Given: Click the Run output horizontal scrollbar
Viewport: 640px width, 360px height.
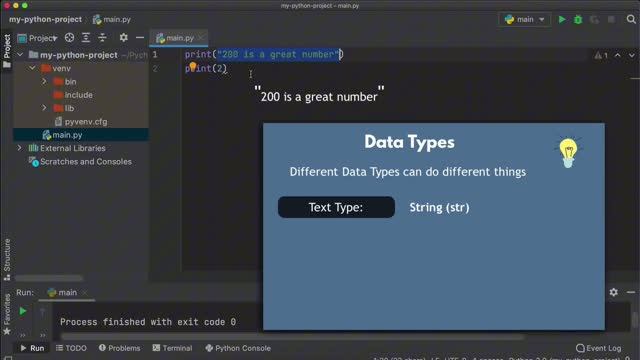Looking at the screenshot, I should 292,337.
